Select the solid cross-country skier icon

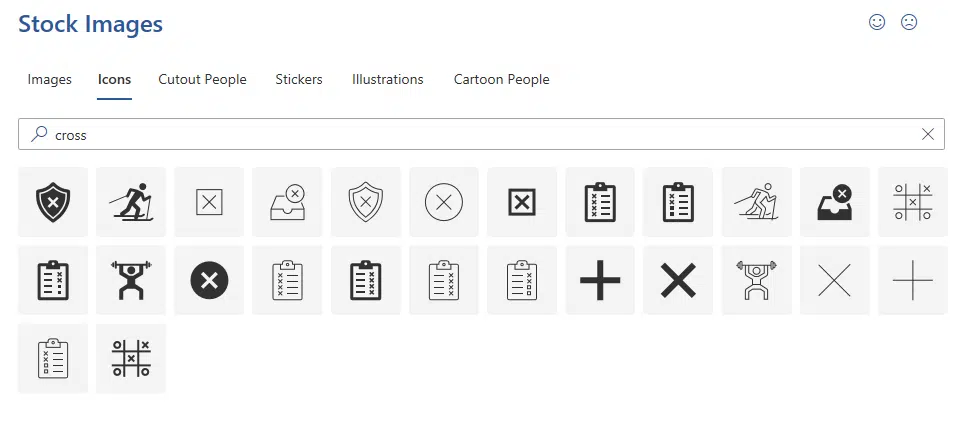click(x=131, y=202)
